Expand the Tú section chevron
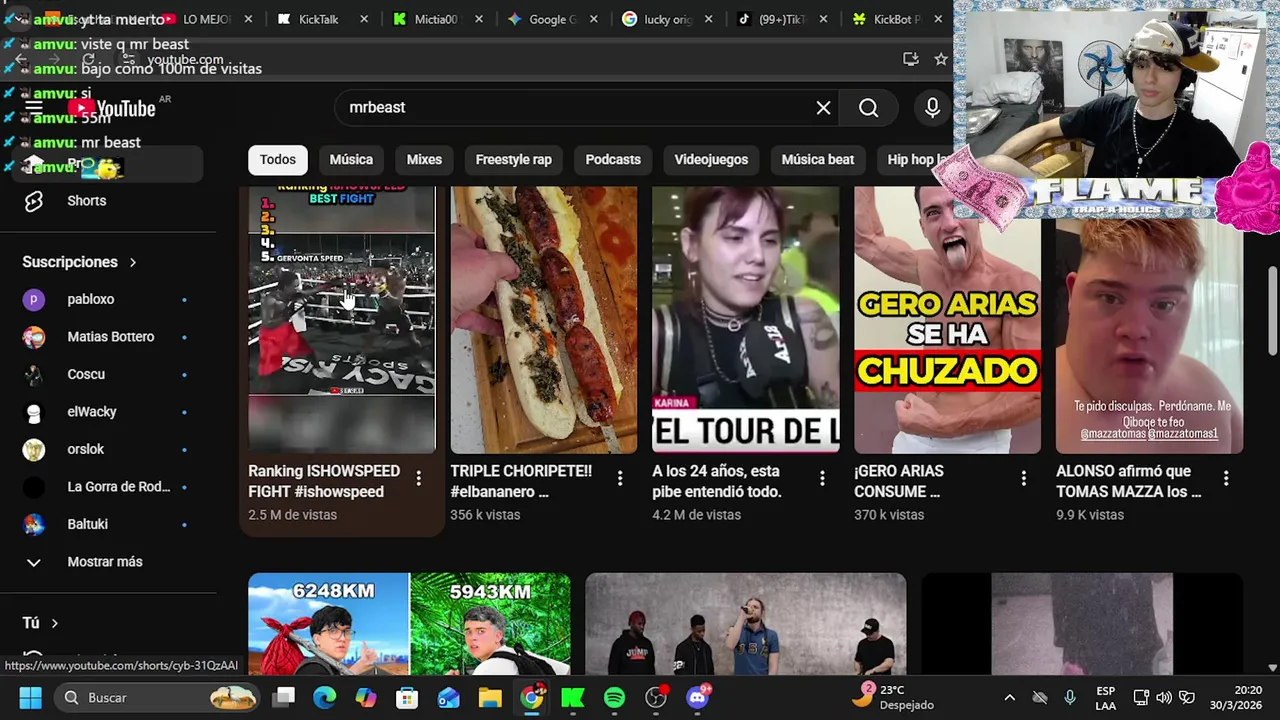Viewport: 1280px width, 720px height. 54,623
